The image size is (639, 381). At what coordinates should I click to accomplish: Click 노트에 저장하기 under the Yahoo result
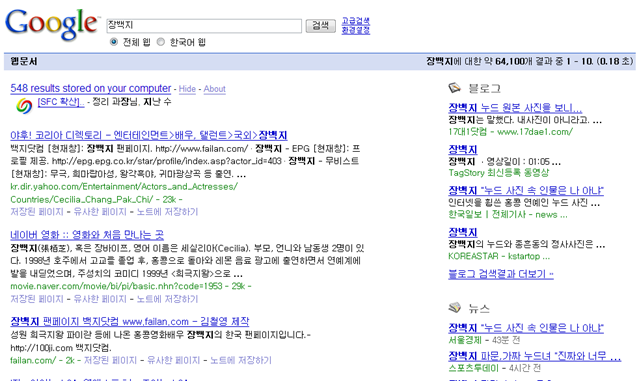pyautogui.click(x=167, y=212)
